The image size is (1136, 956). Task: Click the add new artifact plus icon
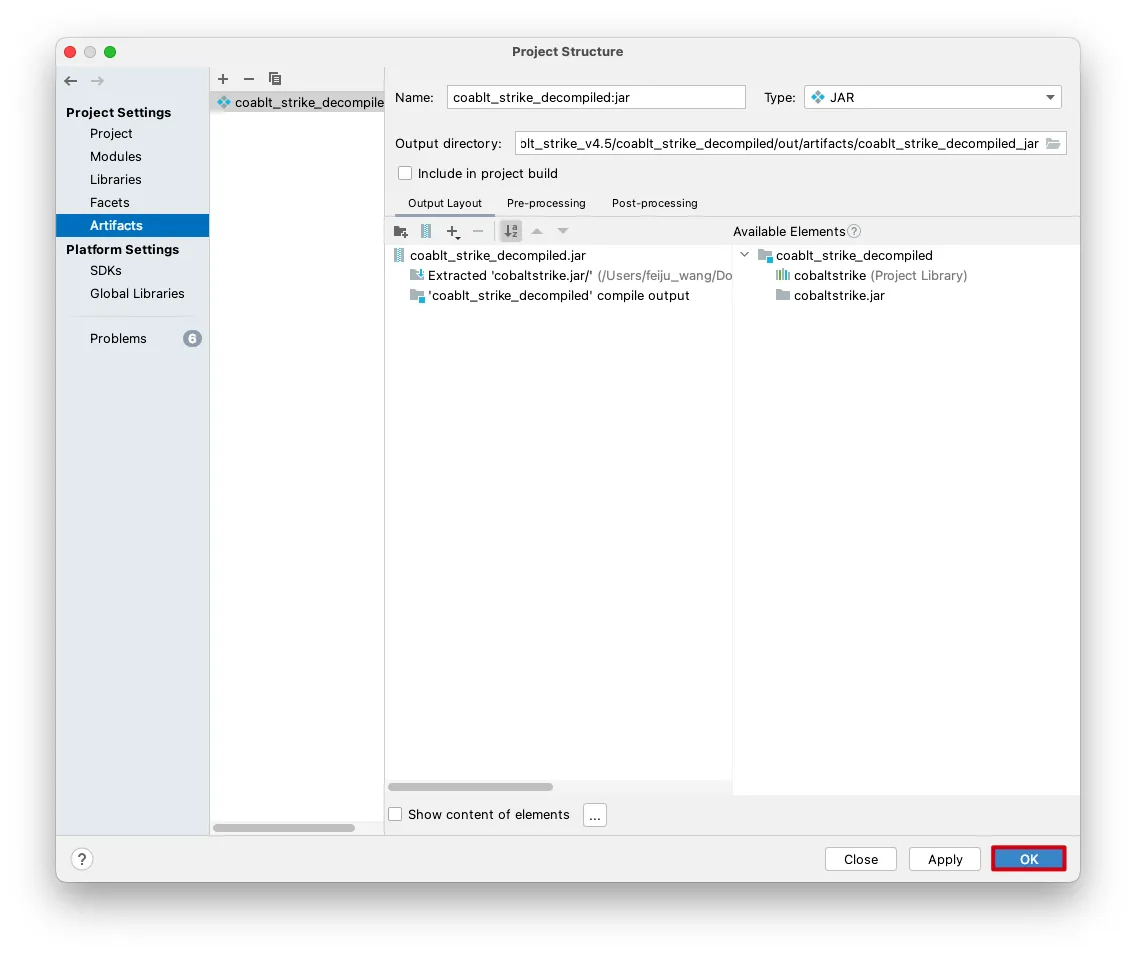pos(223,79)
